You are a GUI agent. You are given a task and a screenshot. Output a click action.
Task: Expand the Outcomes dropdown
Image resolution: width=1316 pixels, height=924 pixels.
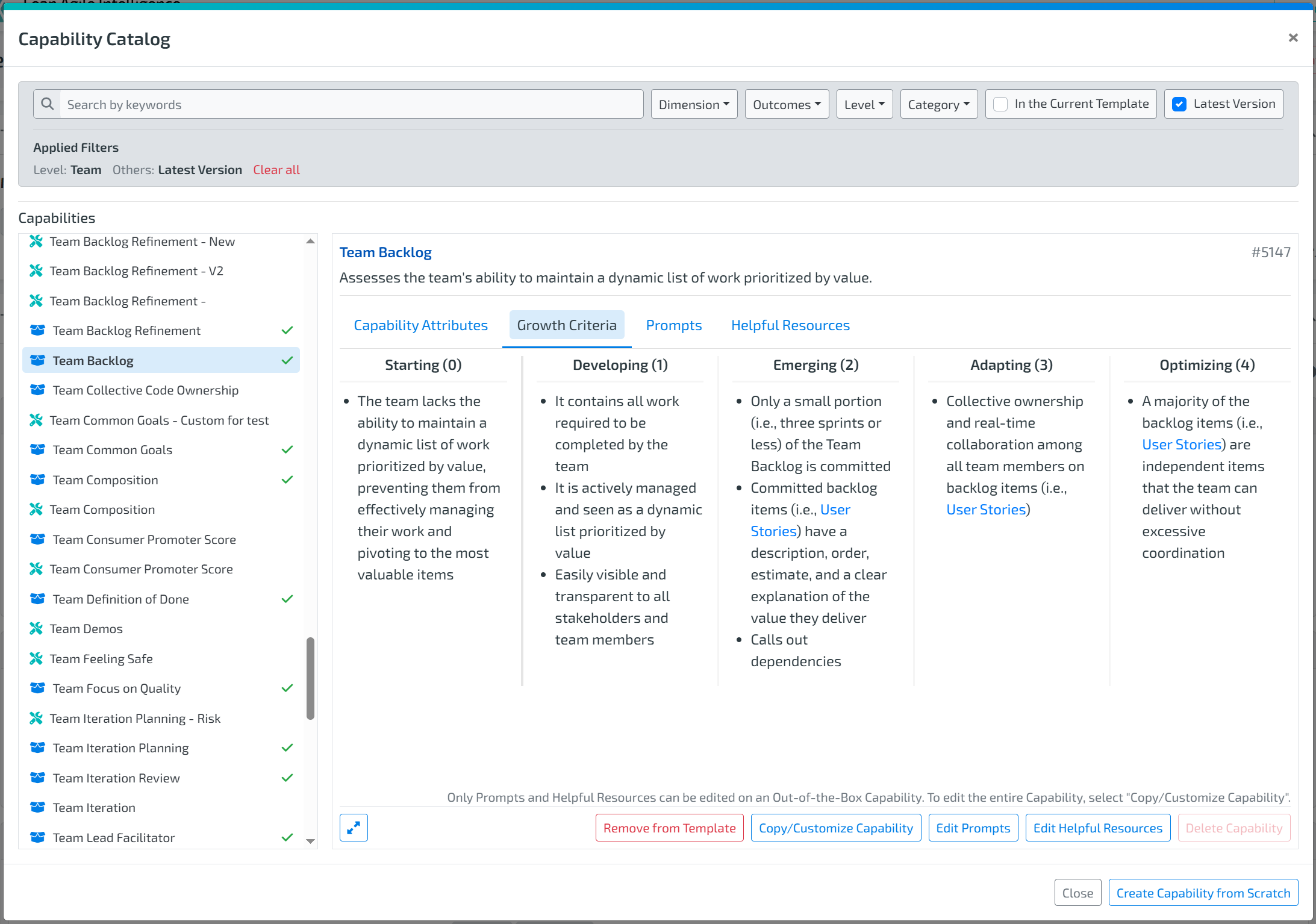[787, 104]
